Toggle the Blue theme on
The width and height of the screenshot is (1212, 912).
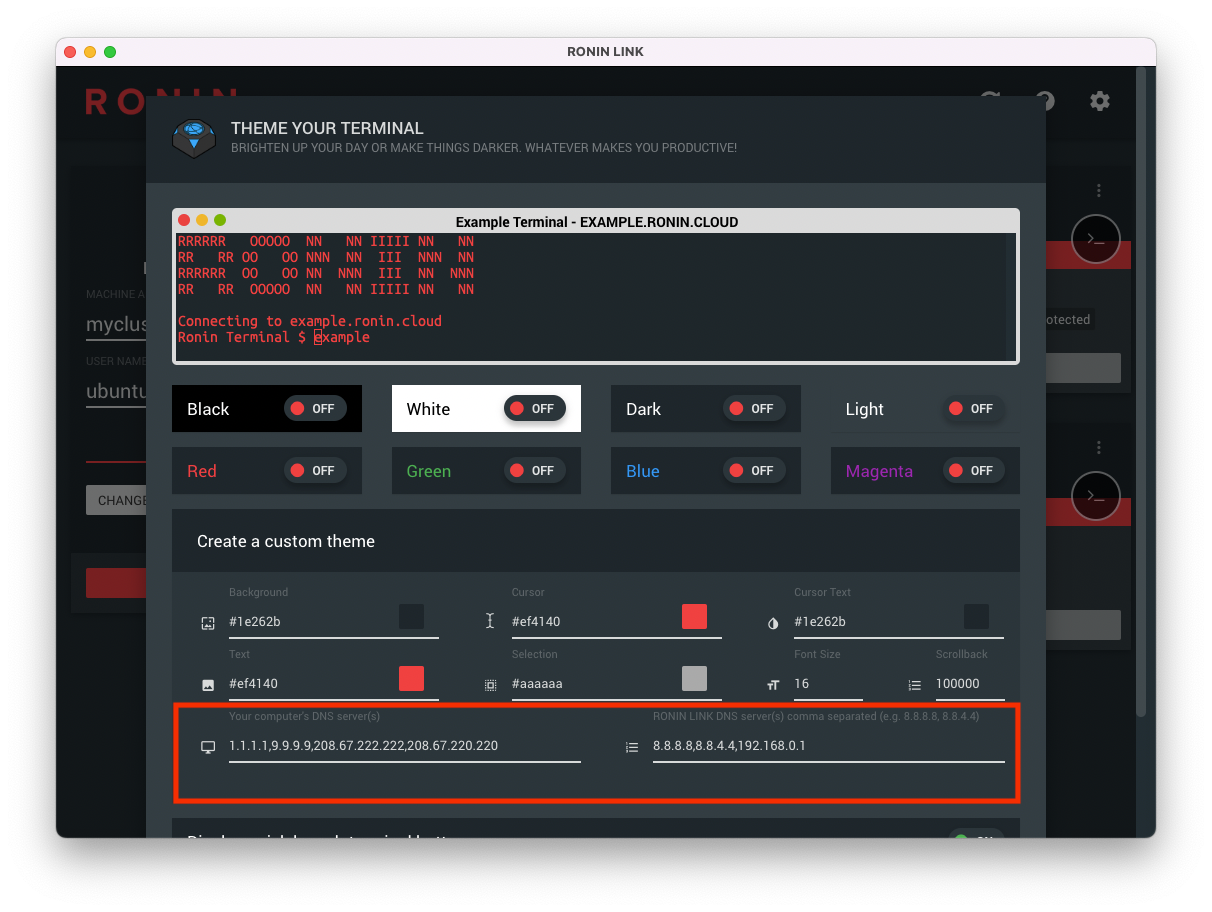pyautogui.click(x=754, y=471)
